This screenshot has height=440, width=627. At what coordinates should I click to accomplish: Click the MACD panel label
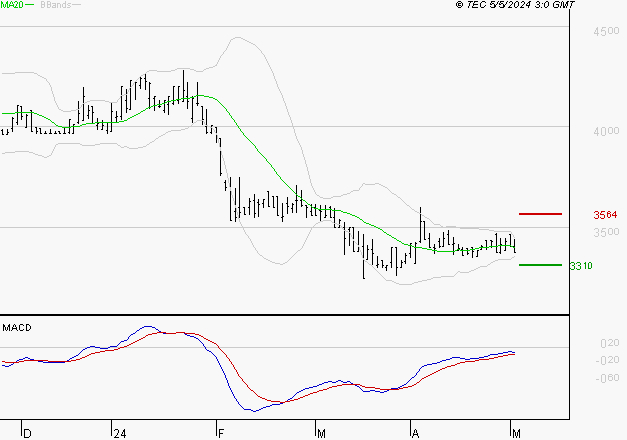pos(17,328)
